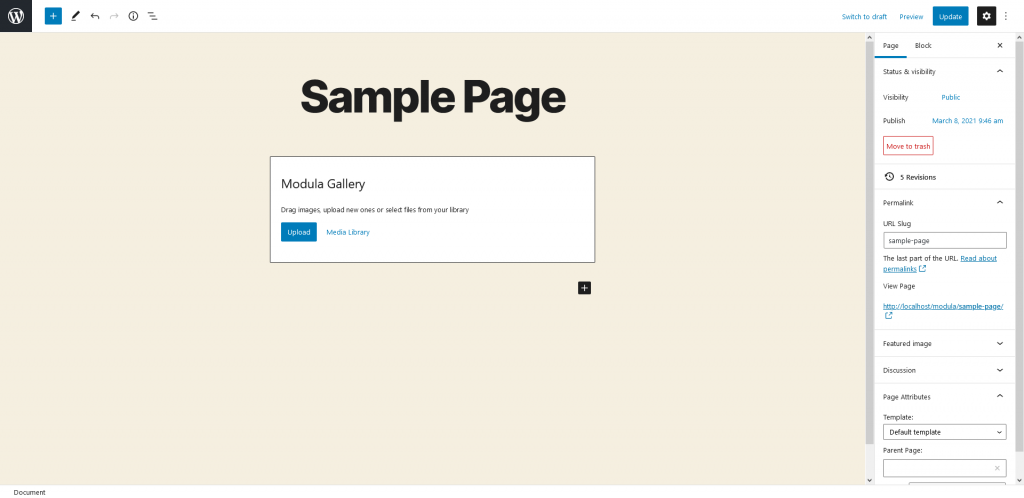
Task: Expand the Discussion panel
Action: coord(999,370)
